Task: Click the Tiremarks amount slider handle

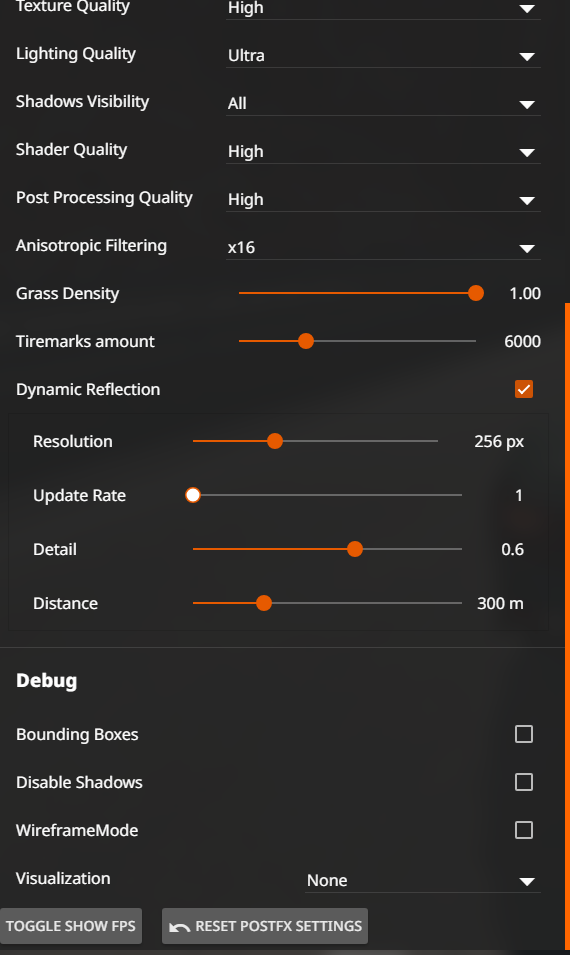Action: [x=306, y=341]
